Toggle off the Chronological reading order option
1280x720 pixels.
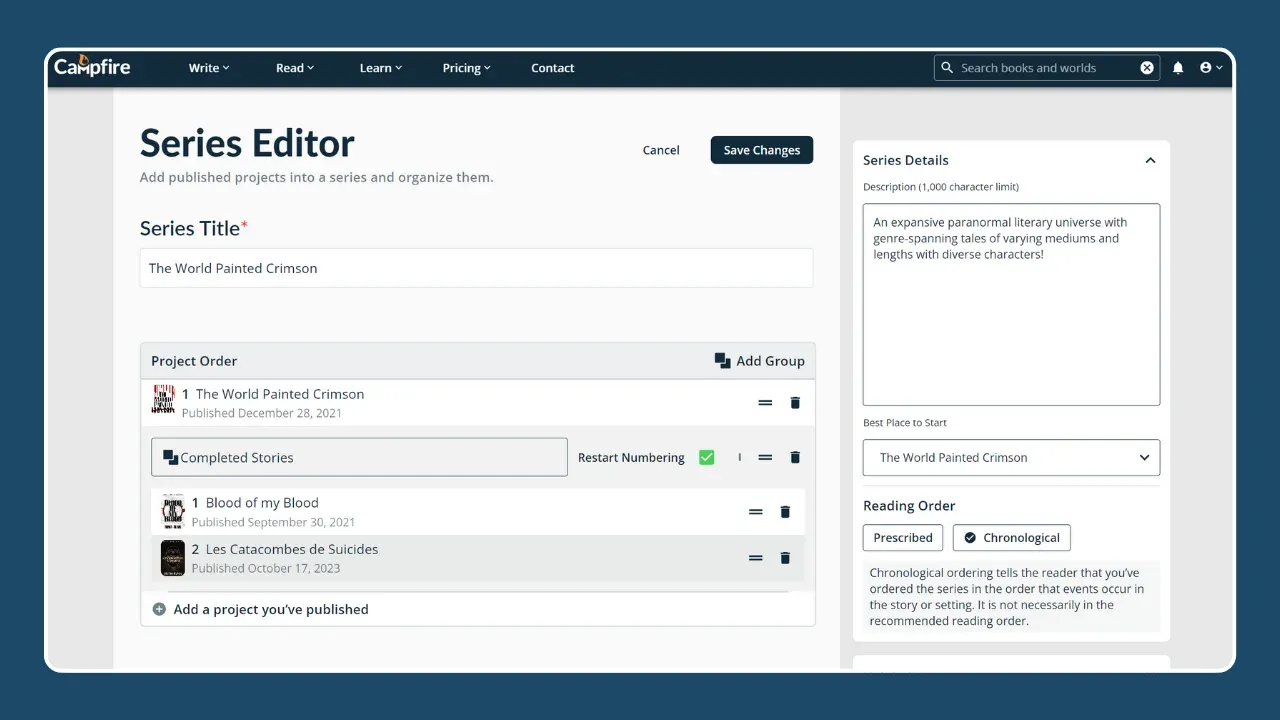[x=1011, y=537]
